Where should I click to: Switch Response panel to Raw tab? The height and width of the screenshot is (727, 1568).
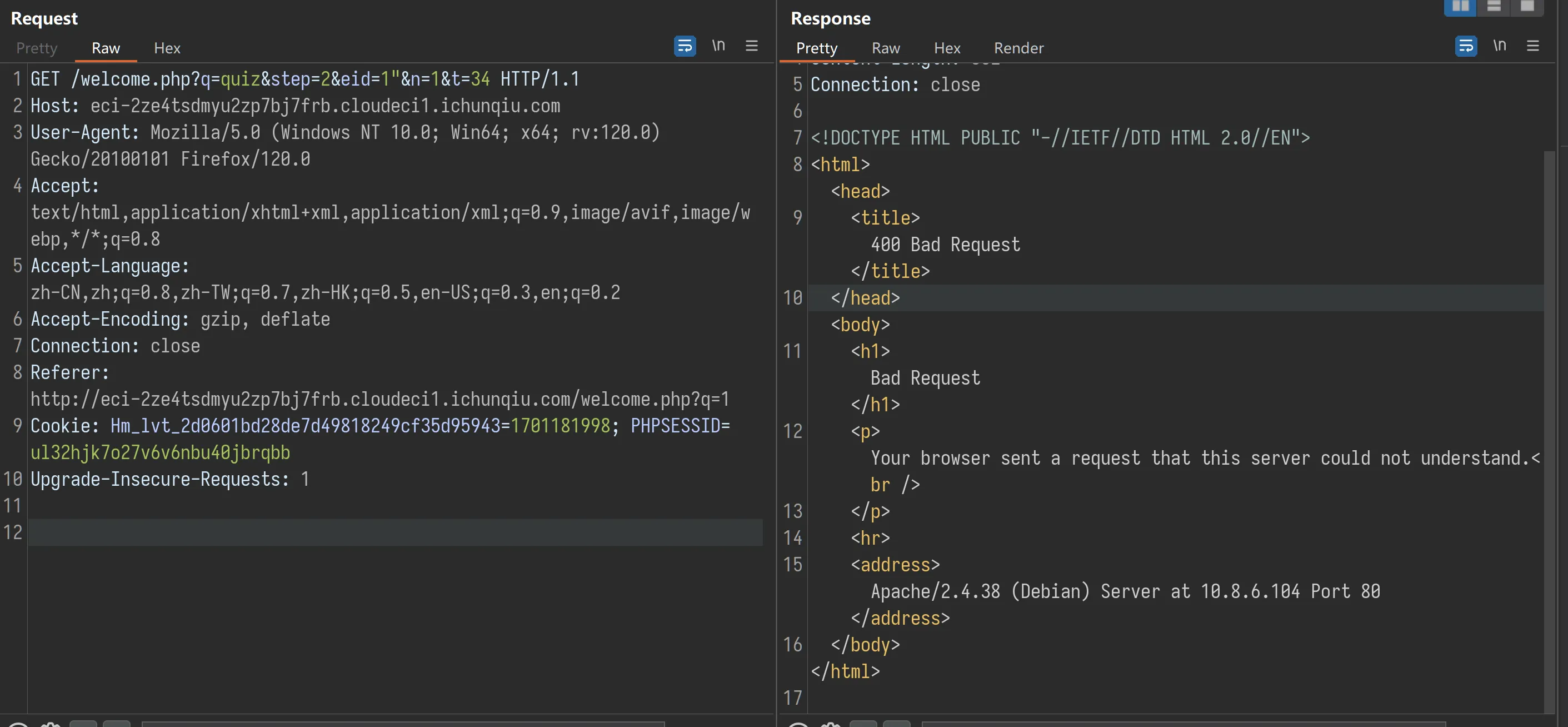[886, 48]
